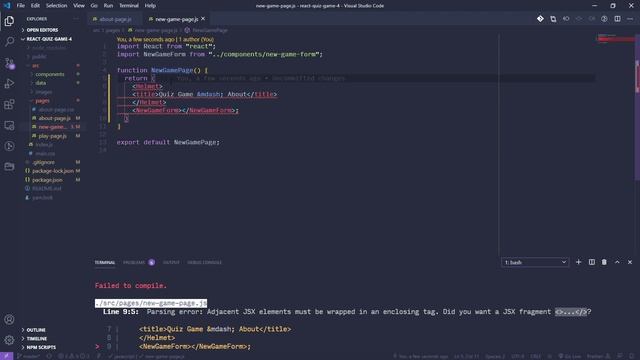Open the Run and Debug view
Image resolution: width=640 pixels, height=360 pixels.
coord(9,84)
